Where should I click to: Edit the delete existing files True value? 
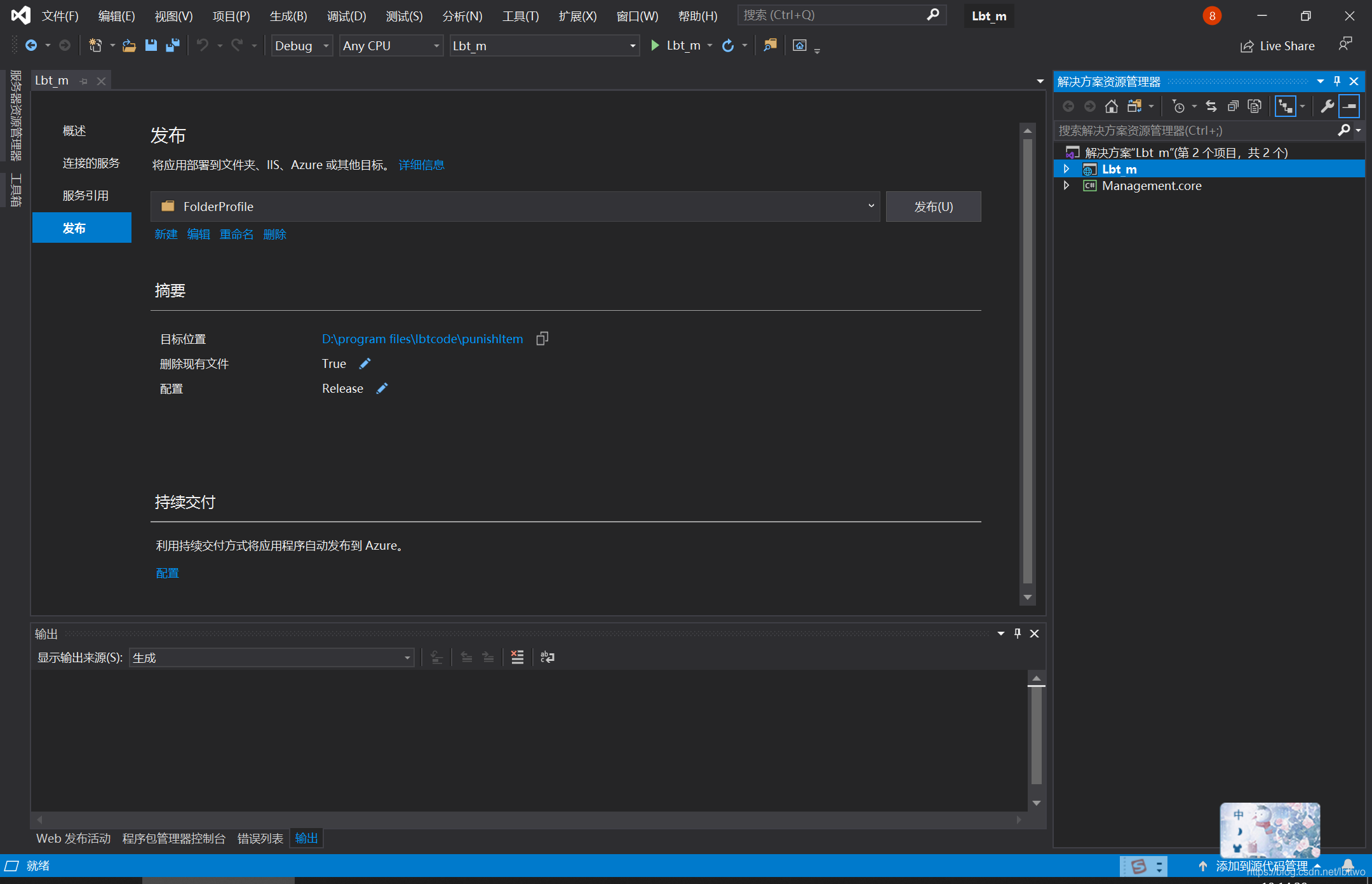click(365, 364)
